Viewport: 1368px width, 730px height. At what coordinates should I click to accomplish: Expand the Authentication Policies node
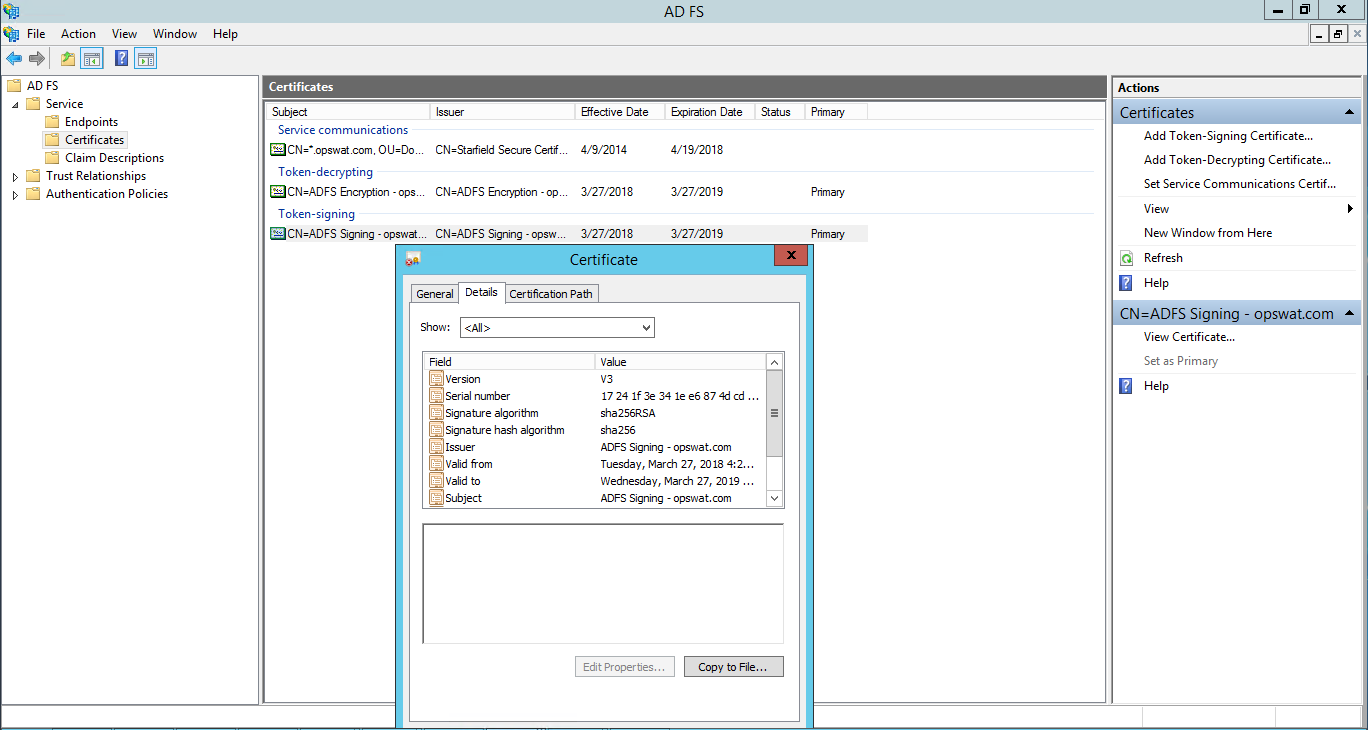pos(15,194)
